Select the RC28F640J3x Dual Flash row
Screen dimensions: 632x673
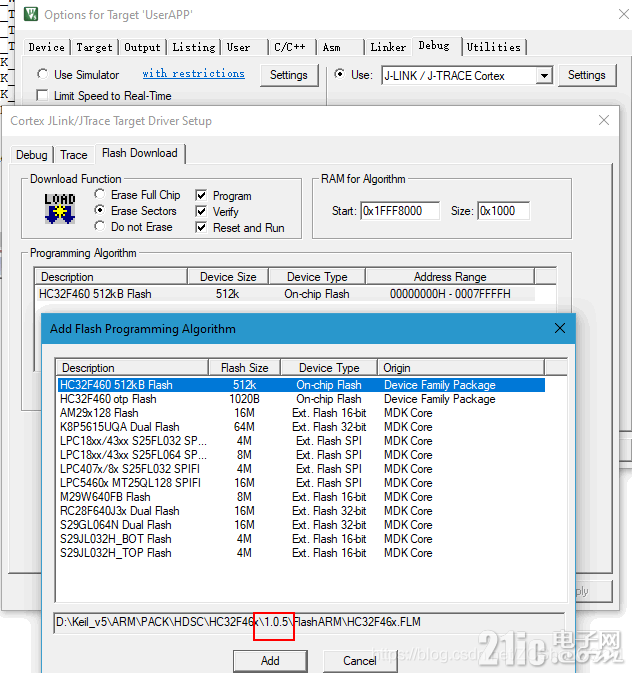301,511
